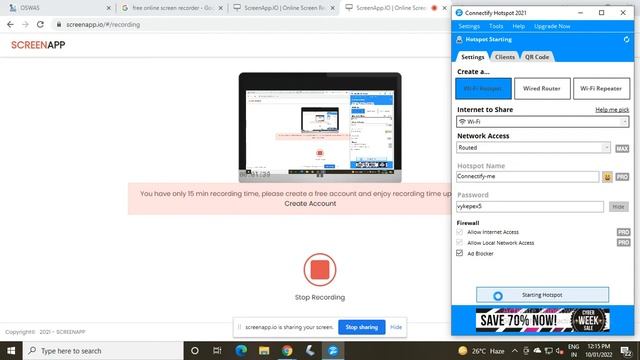Click the browser back arrow

point(10,24)
